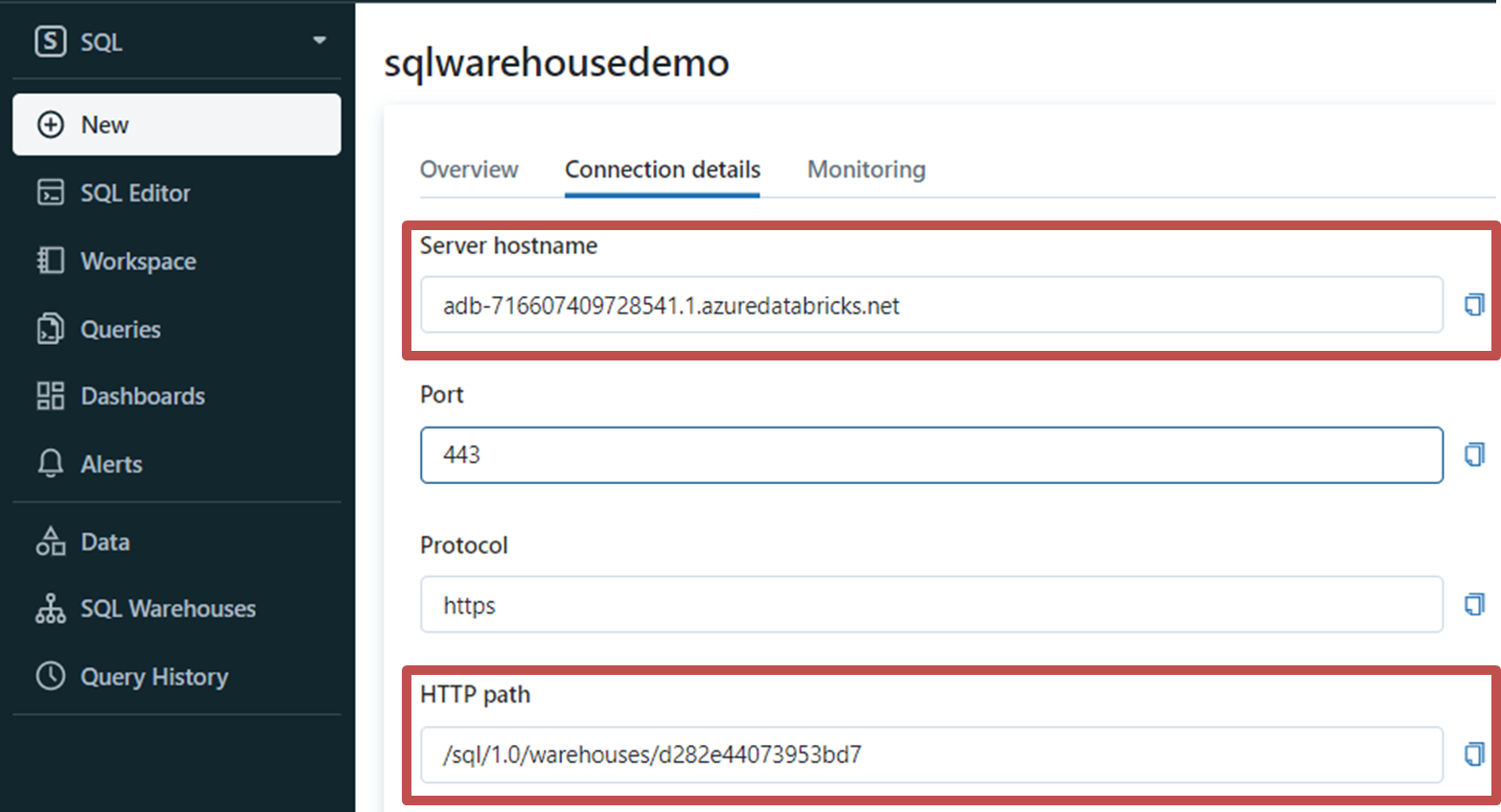The height and width of the screenshot is (812, 1501).
Task: Select the Data icon in sidebar
Action: (50, 542)
